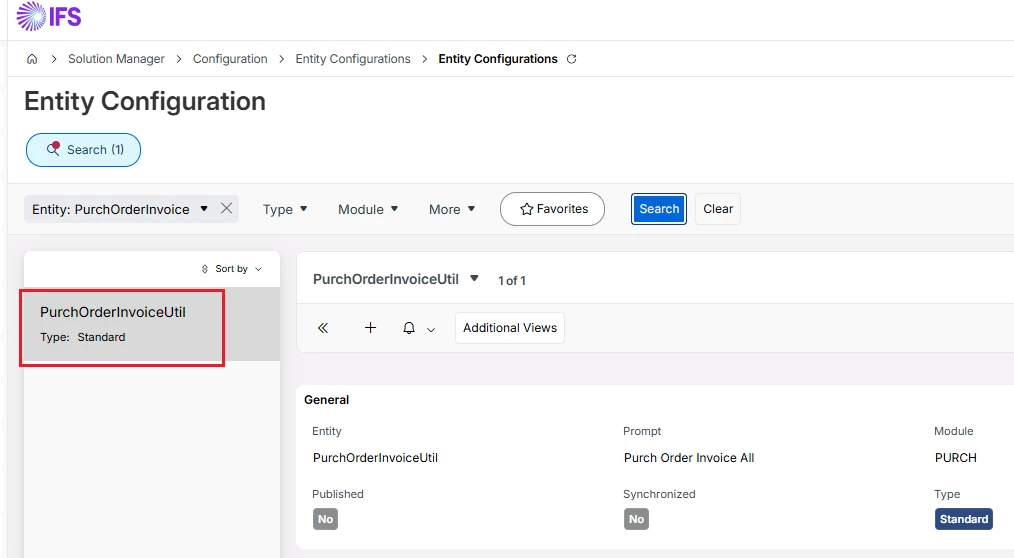Image resolution: width=1014 pixels, height=558 pixels.
Task: Open the Search (1) filter pill
Action: (x=83, y=150)
